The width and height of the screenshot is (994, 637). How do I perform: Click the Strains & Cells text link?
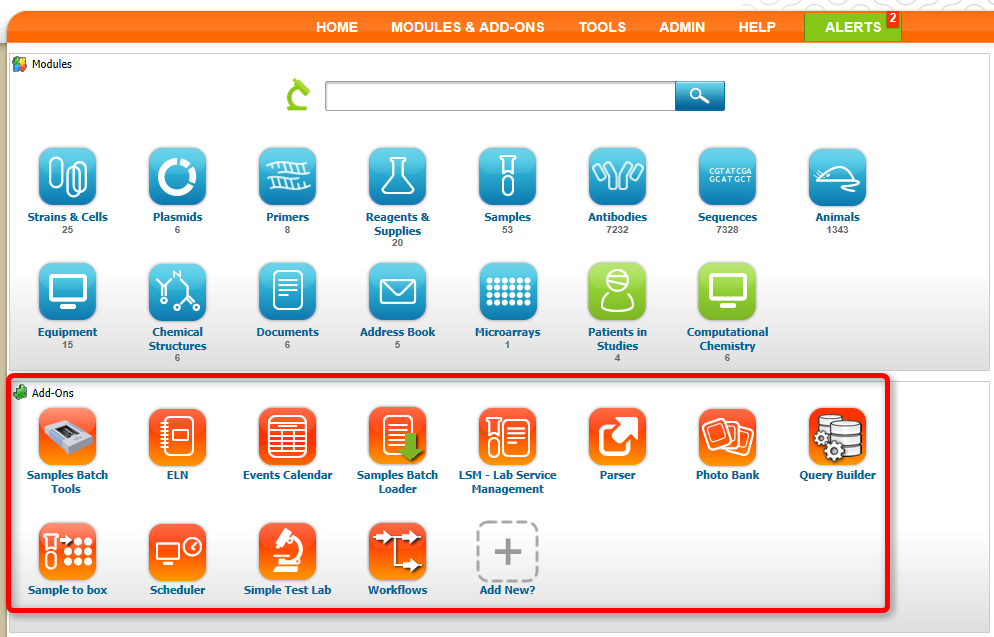point(67,217)
